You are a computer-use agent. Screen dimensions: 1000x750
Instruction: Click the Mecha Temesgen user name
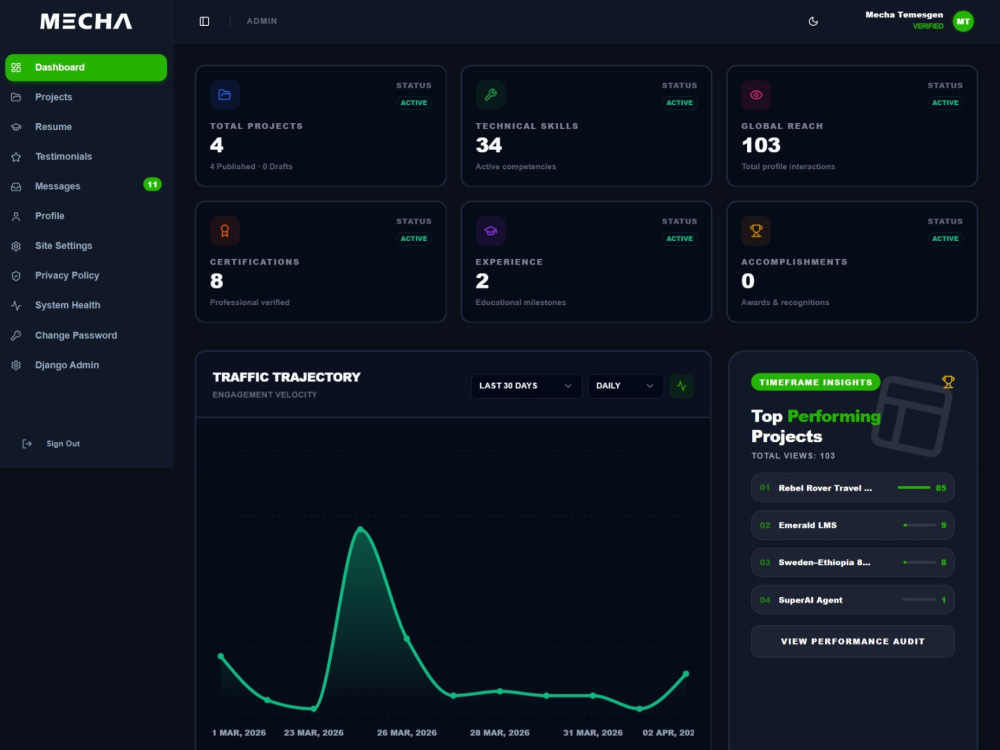[904, 15]
